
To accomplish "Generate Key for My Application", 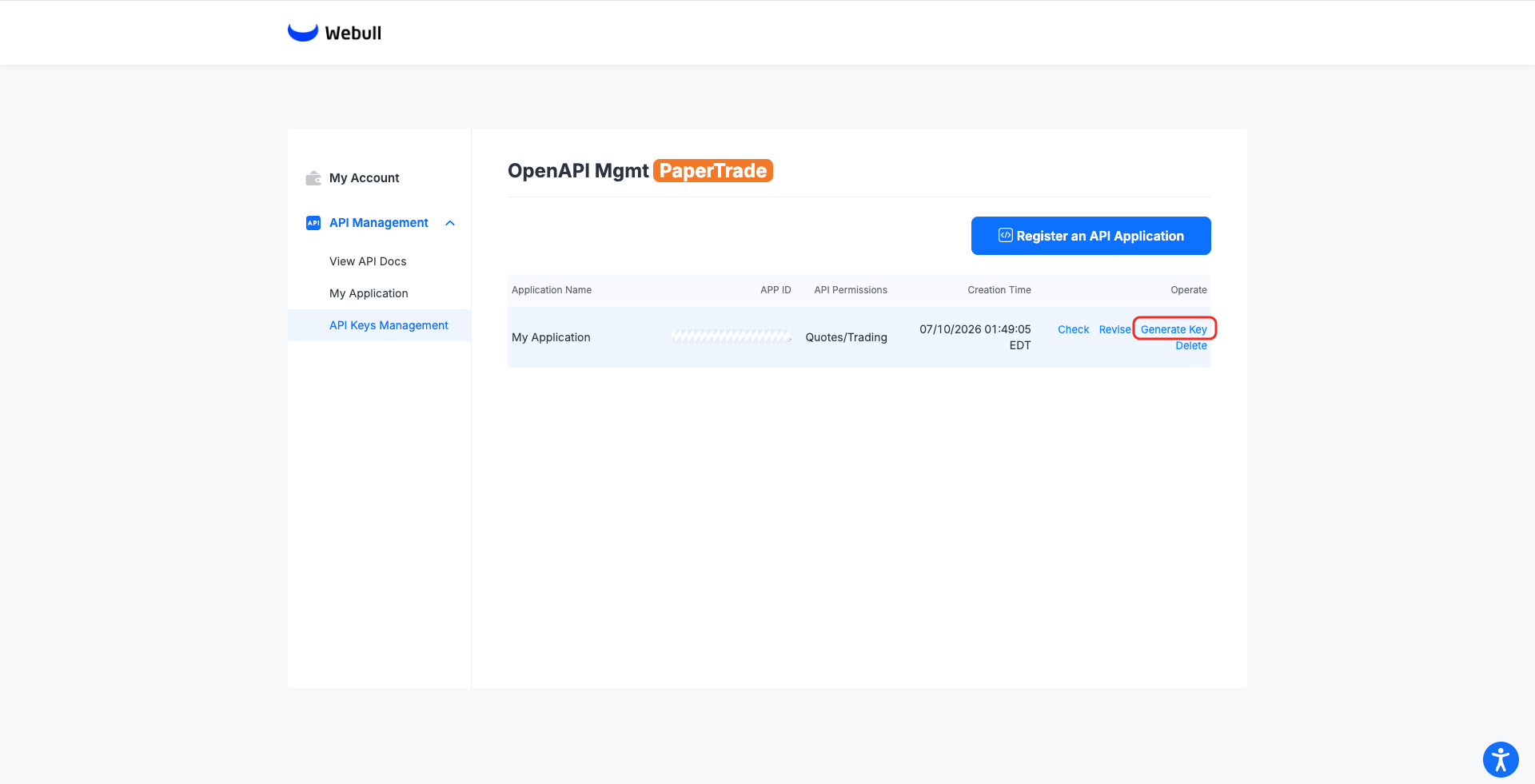I will 1174,329.
